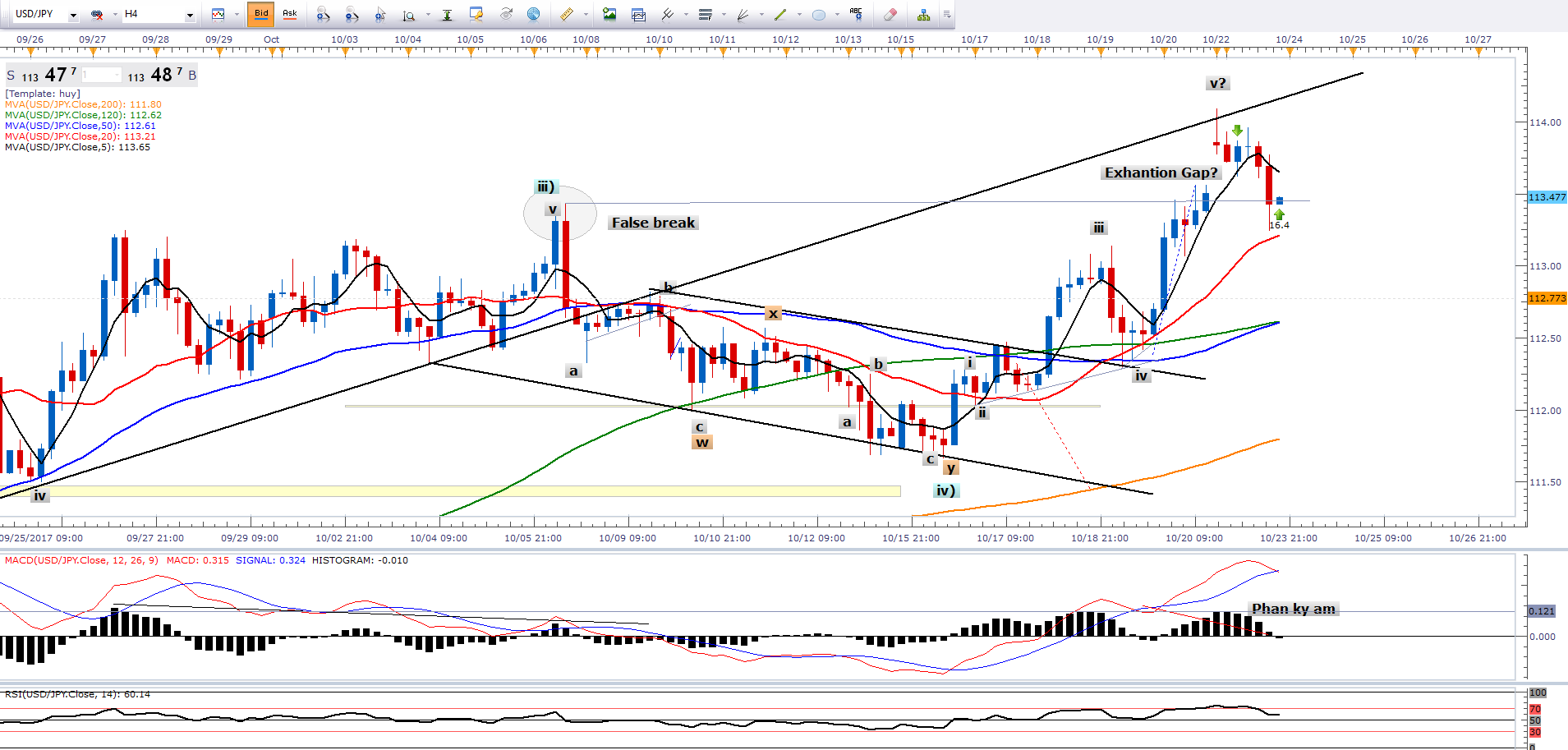Click the Andrews pitchfork drawing tool
The width and height of the screenshot is (1568, 750).
(x=668, y=14)
